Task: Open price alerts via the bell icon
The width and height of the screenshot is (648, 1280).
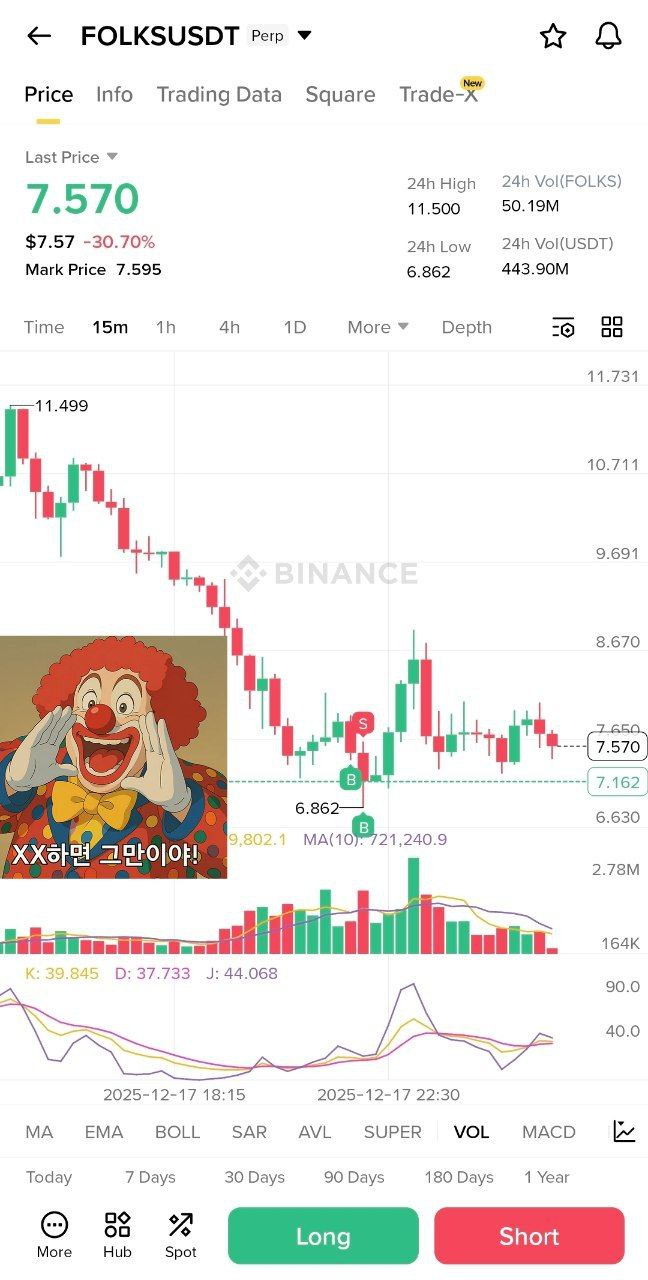Action: [x=608, y=36]
